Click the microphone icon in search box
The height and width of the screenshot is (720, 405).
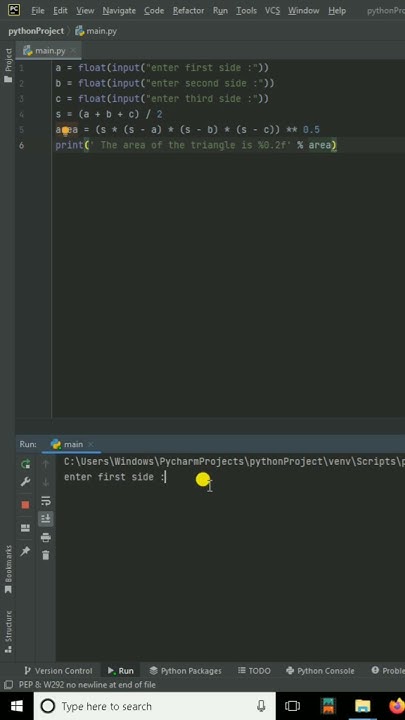[x=261, y=706]
